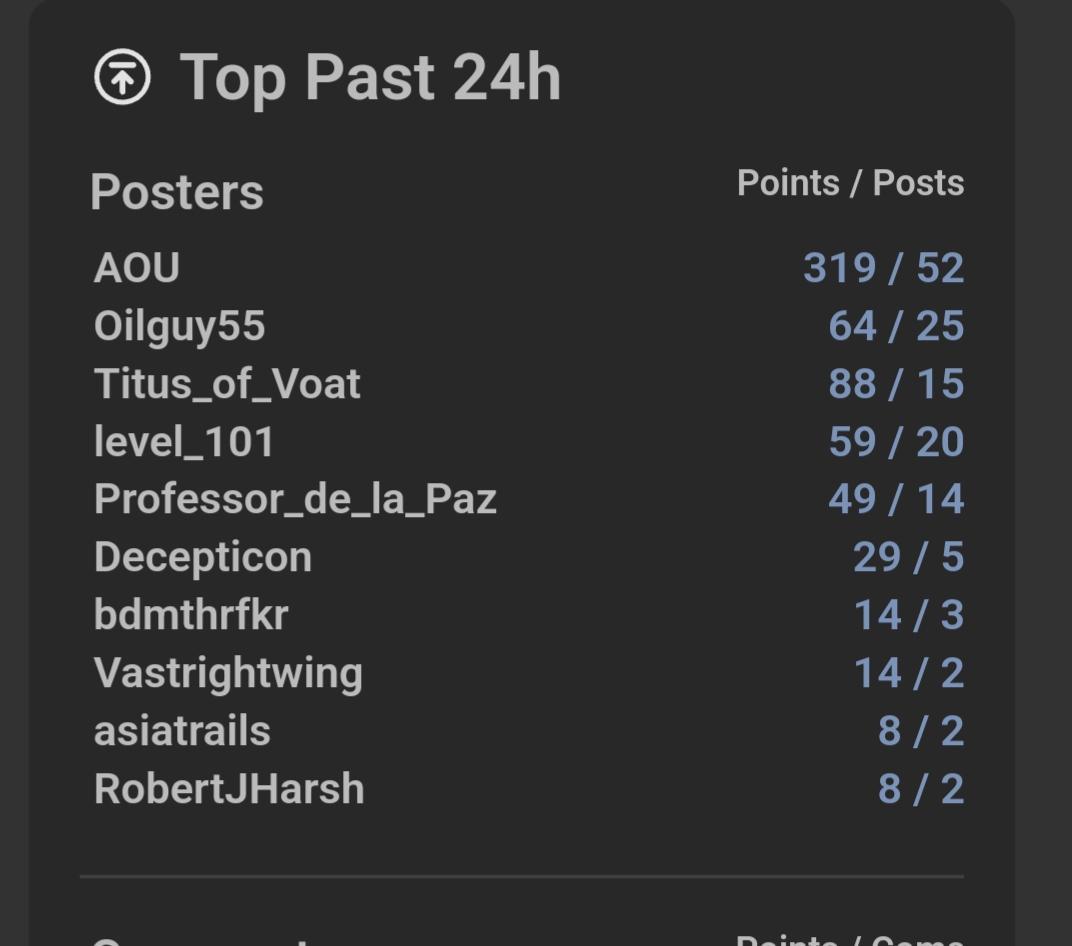Select RobertJHarsh in posters list
1072x946 pixels.
[229, 789]
